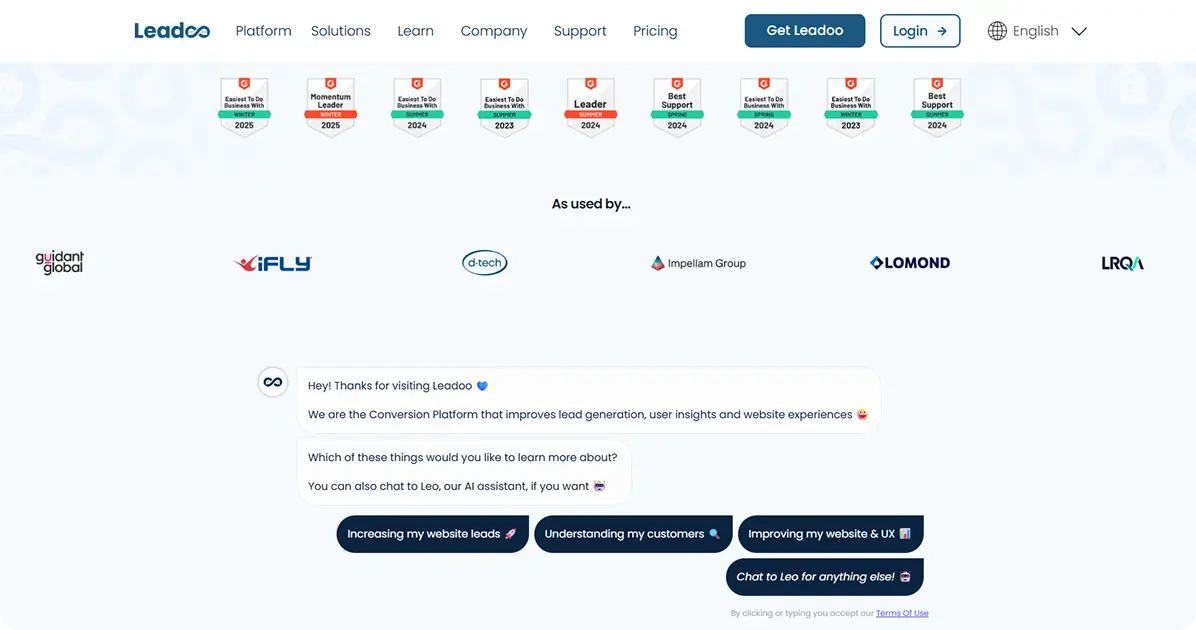Click the Momentum Leader Winter 2025 badge
Screen dimensions: 1196x630
pyautogui.click(x=330, y=107)
